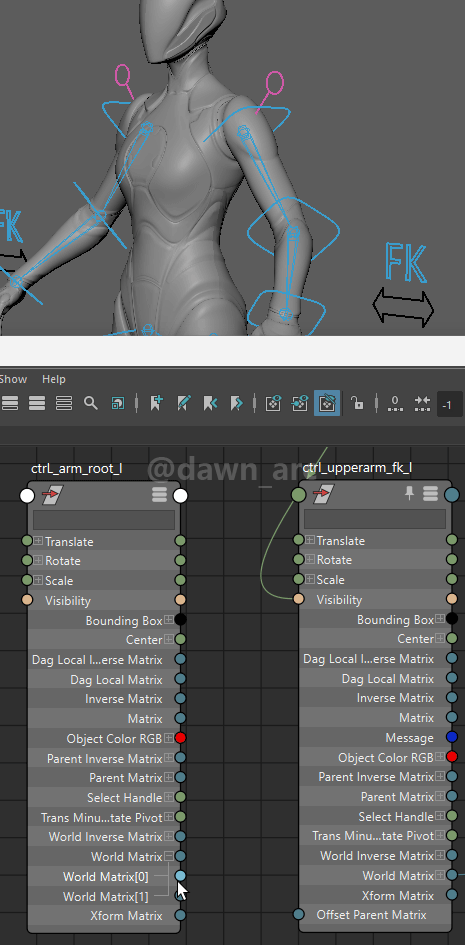
Task: Expand Parent Inverse Matrix on ctrl_arm_root_l
Action: 169,758
